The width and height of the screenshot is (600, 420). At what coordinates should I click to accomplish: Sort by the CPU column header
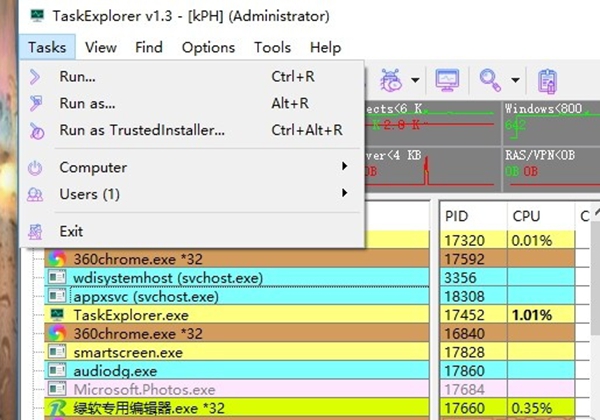pyautogui.click(x=541, y=216)
